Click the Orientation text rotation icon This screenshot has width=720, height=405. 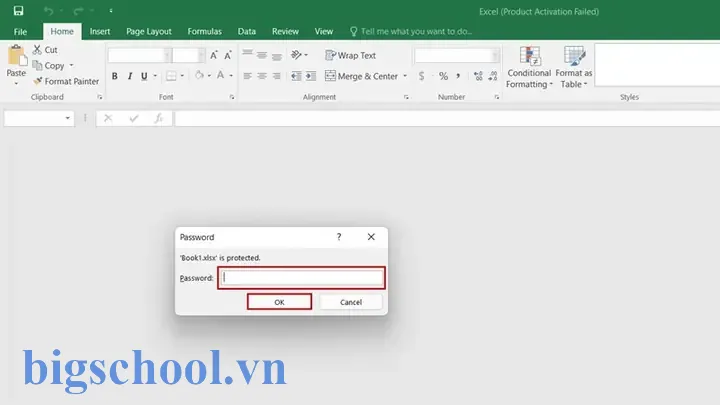(297, 55)
